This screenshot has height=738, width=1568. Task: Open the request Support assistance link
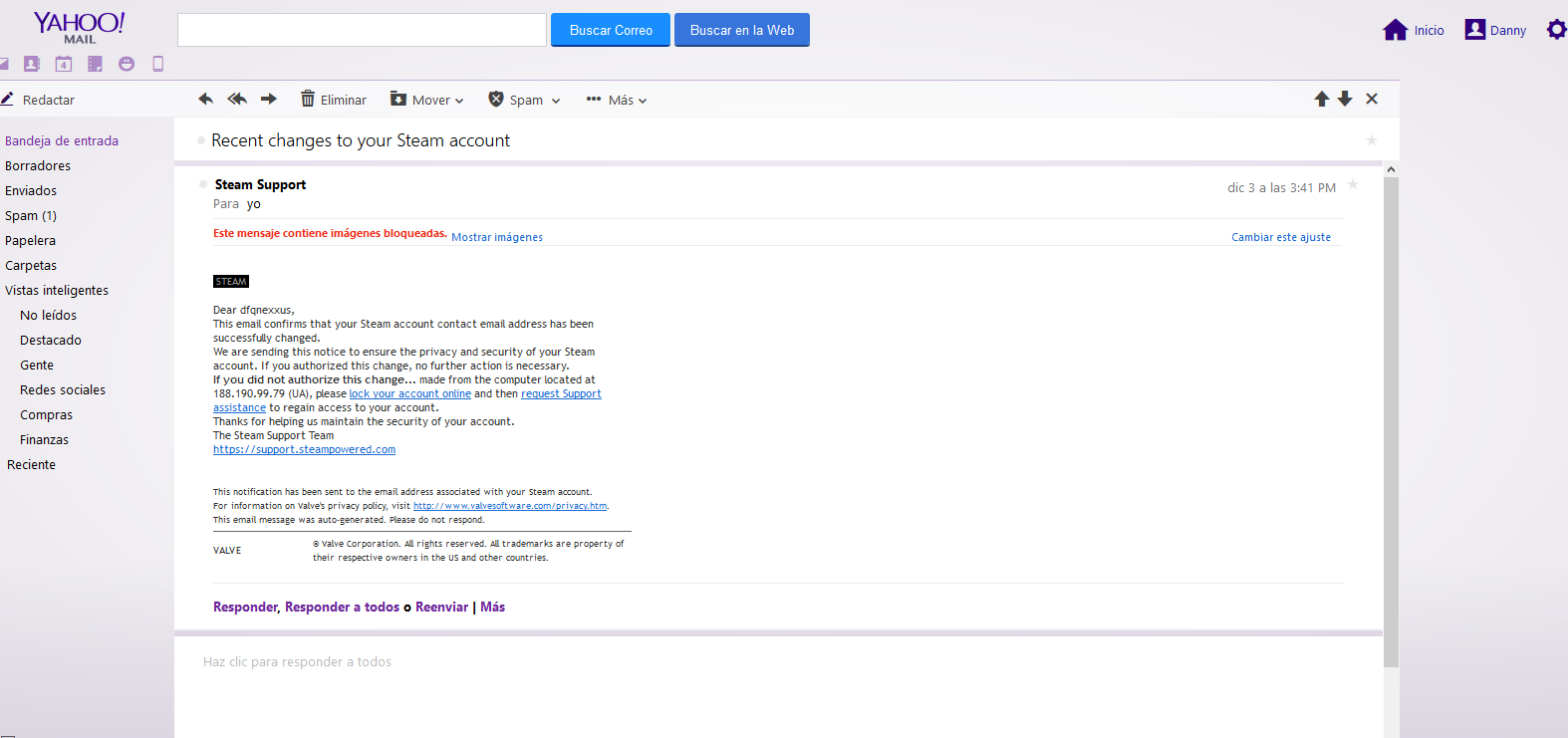click(x=561, y=393)
